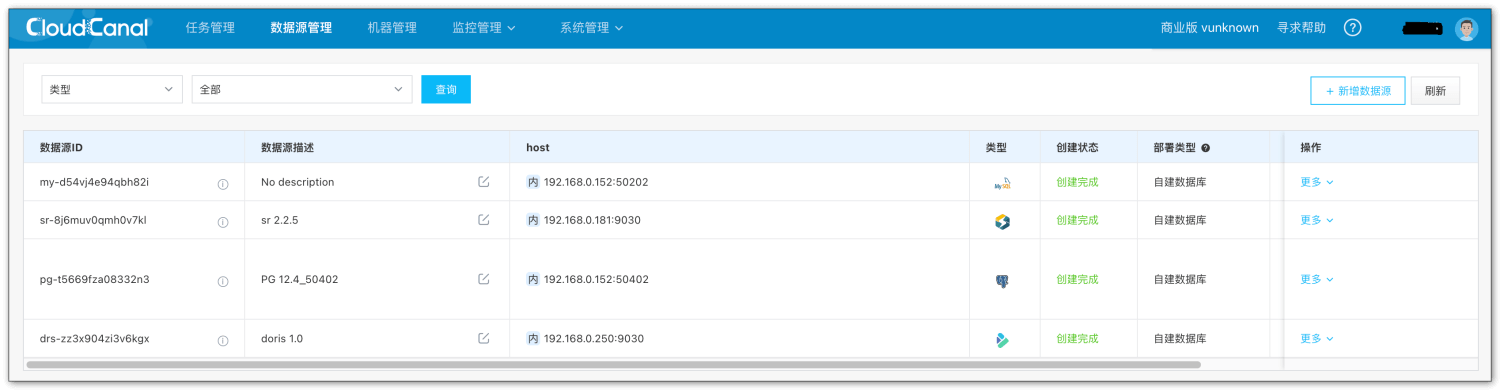Image resolution: width=1500 pixels, height=390 pixels.
Task: Expand the 监控管理 menu
Action: pyautogui.click(x=484, y=28)
